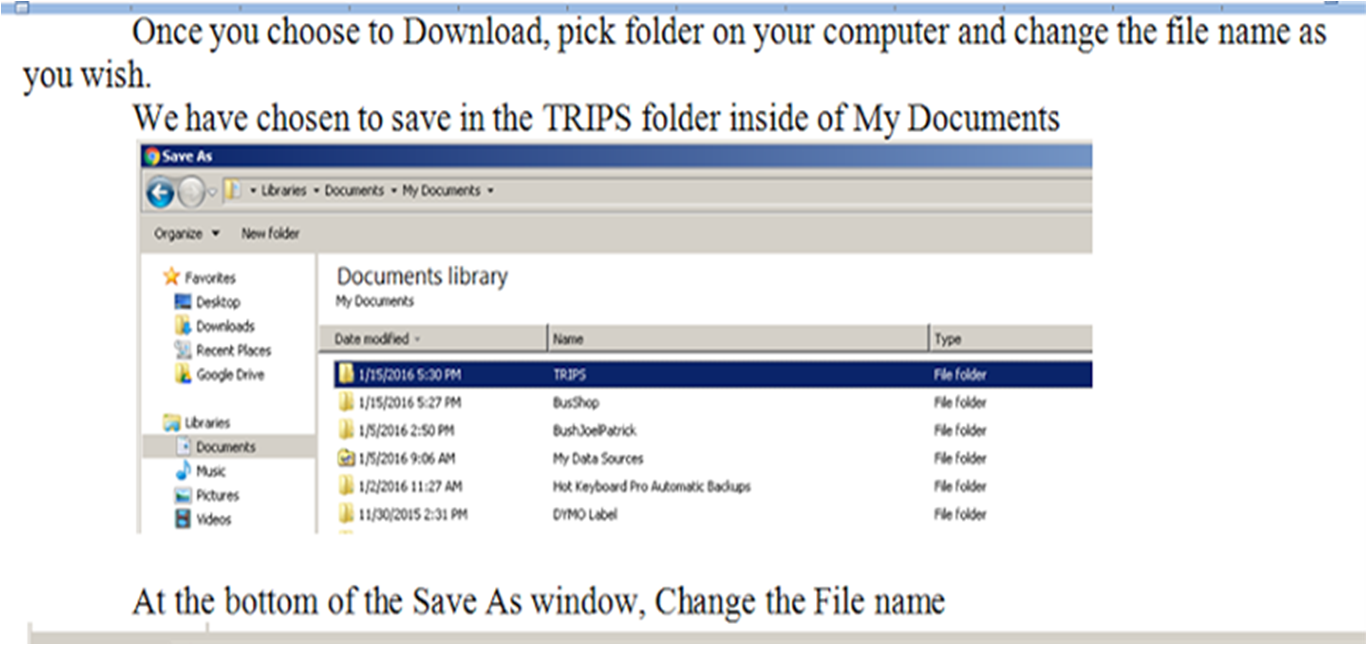Expand the My Documents breadcrumb arrow

490,190
